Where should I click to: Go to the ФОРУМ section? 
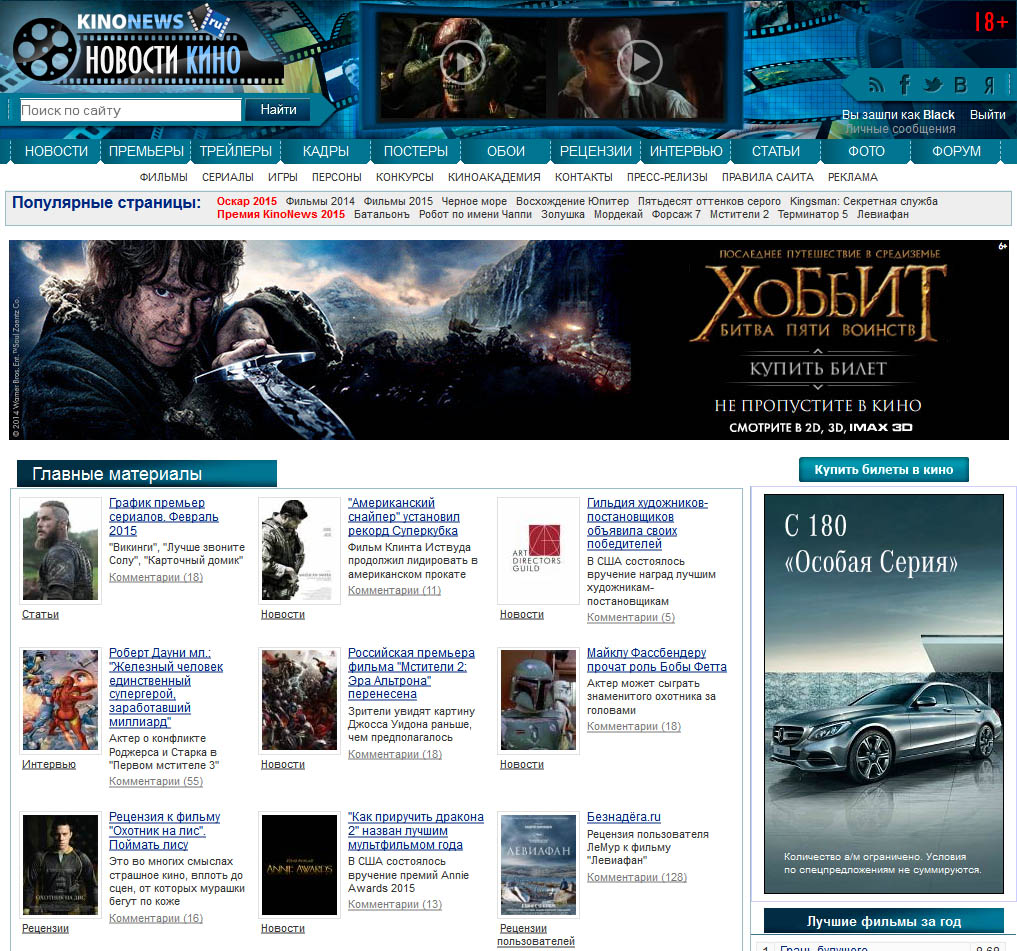click(956, 151)
